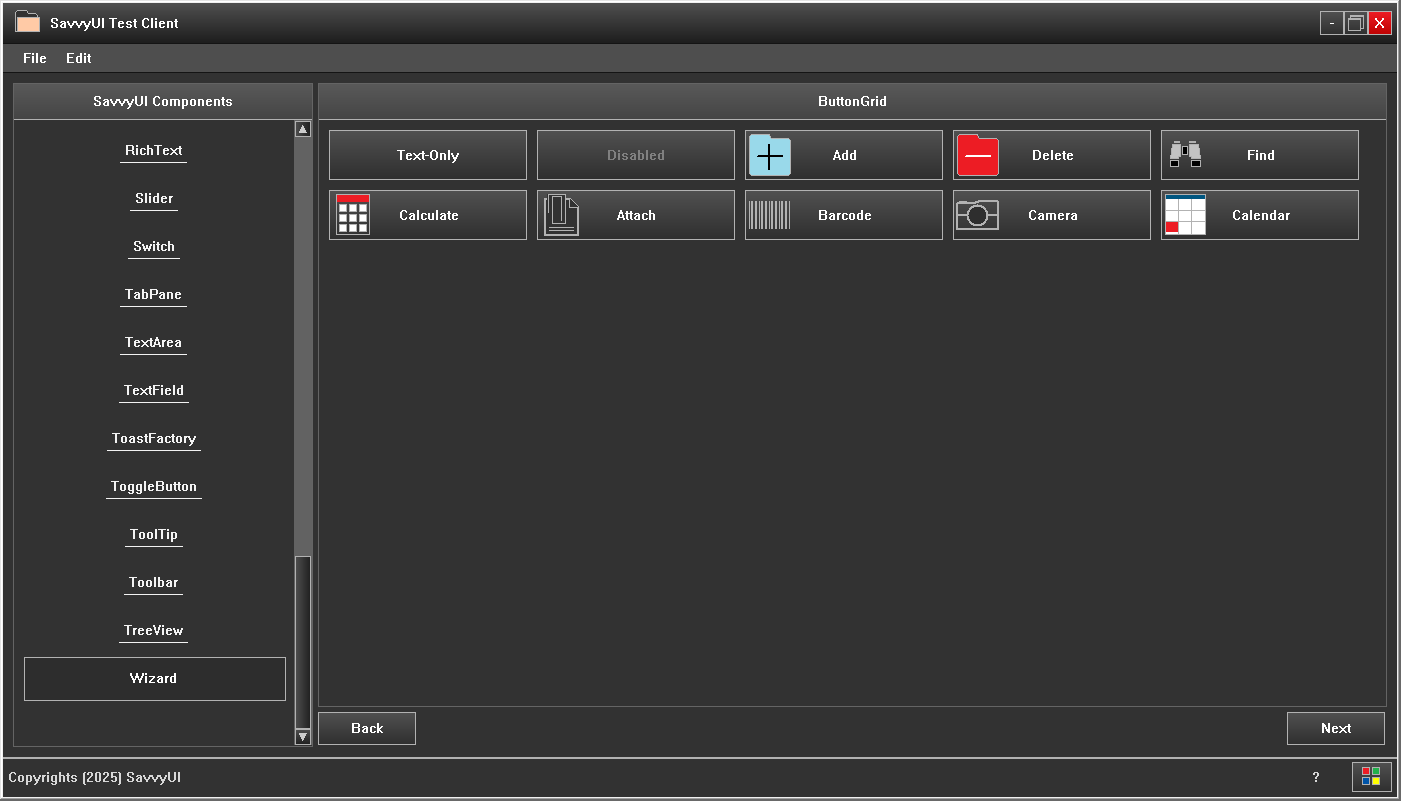
Task: Click the help question mark in status bar
Action: click(1316, 777)
